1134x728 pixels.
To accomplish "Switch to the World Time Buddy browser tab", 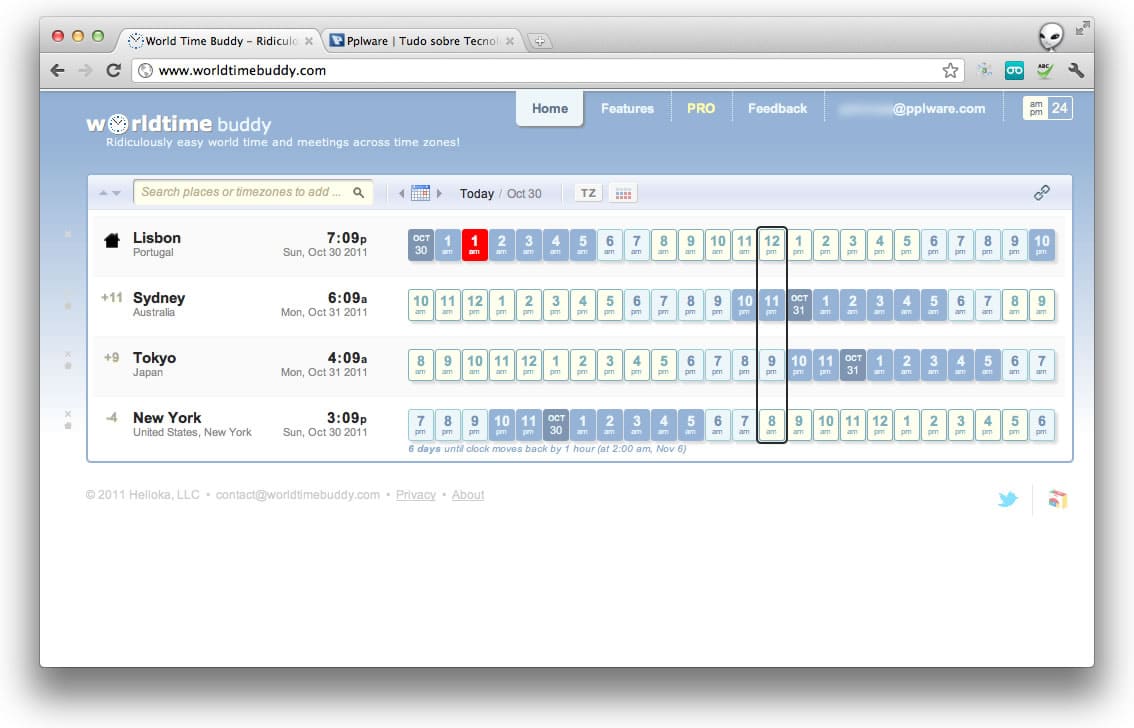I will (x=218, y=41).
